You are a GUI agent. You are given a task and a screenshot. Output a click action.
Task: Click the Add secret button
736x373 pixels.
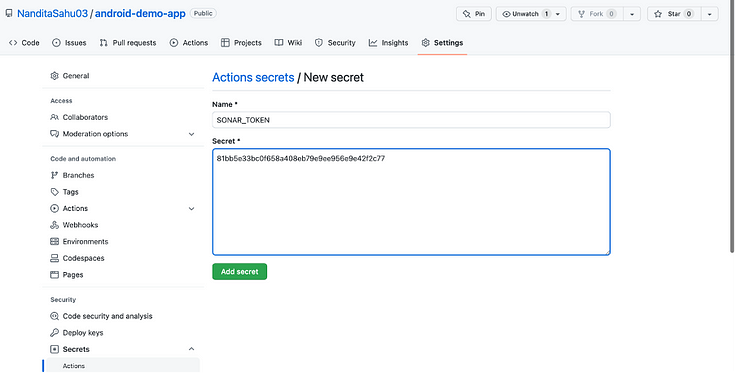239,272
